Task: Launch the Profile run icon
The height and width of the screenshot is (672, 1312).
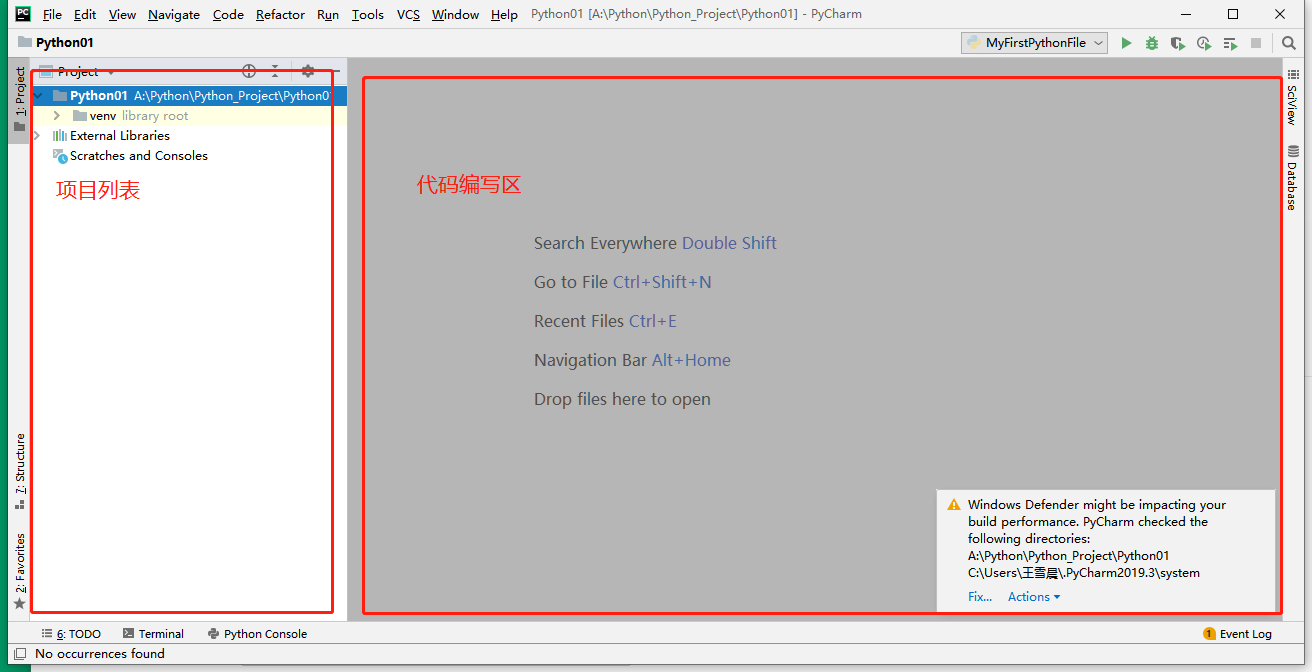Action: (1204, 43)
